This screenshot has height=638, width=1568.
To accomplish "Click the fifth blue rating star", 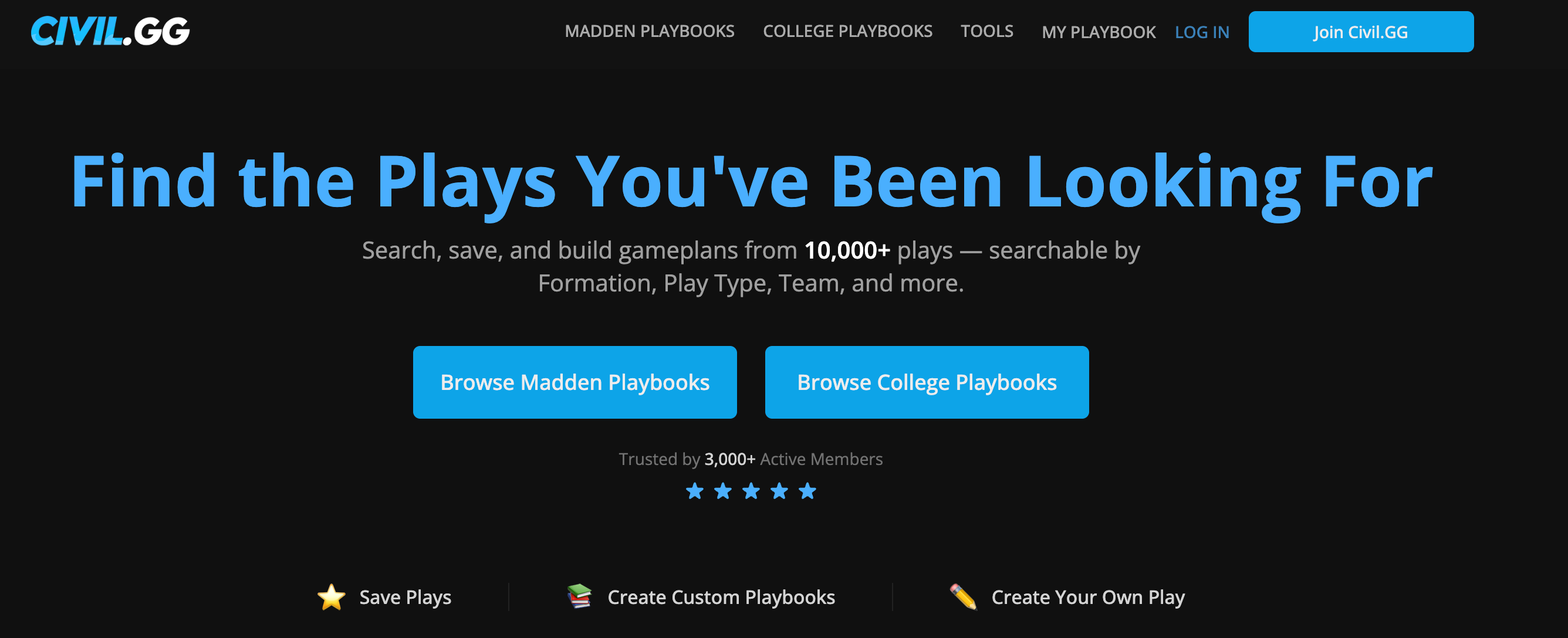I will (807, 491).
